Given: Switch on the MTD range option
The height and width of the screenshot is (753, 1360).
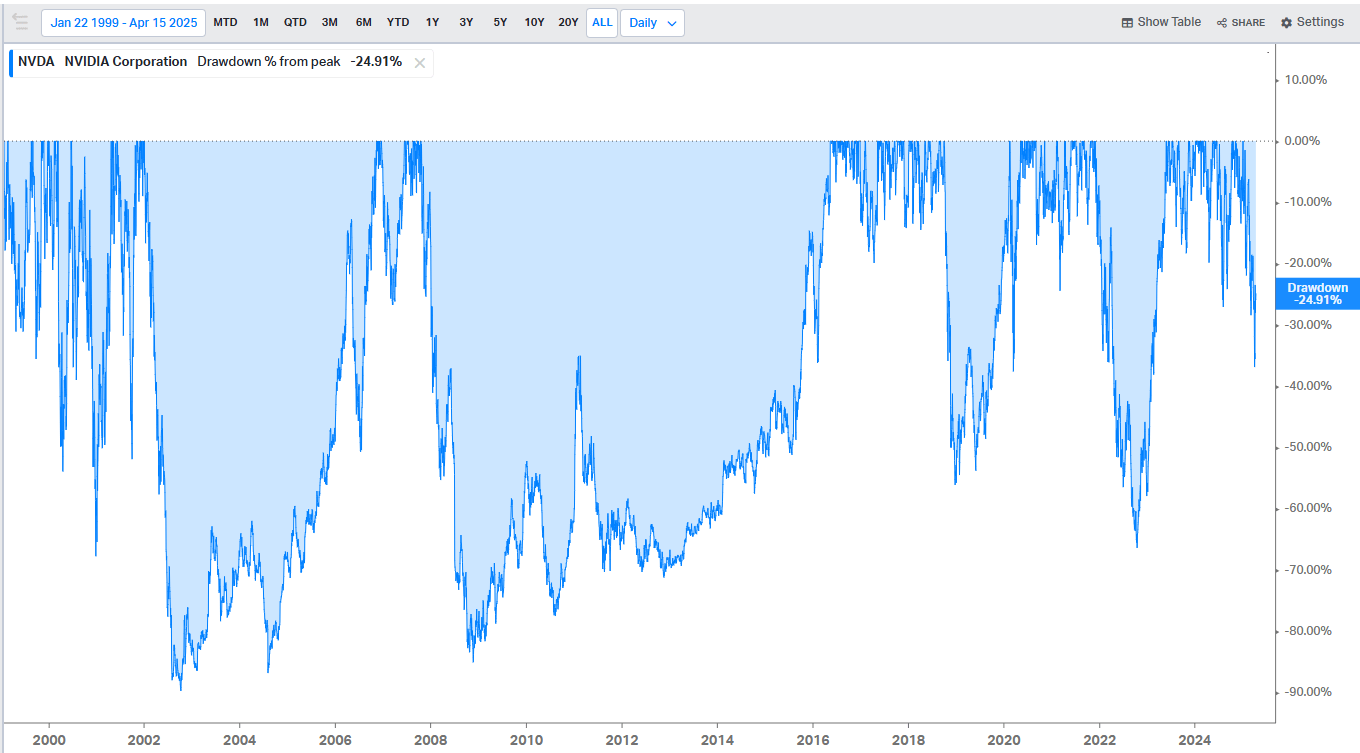Looking at the screenshot, I should pos(225,22).
